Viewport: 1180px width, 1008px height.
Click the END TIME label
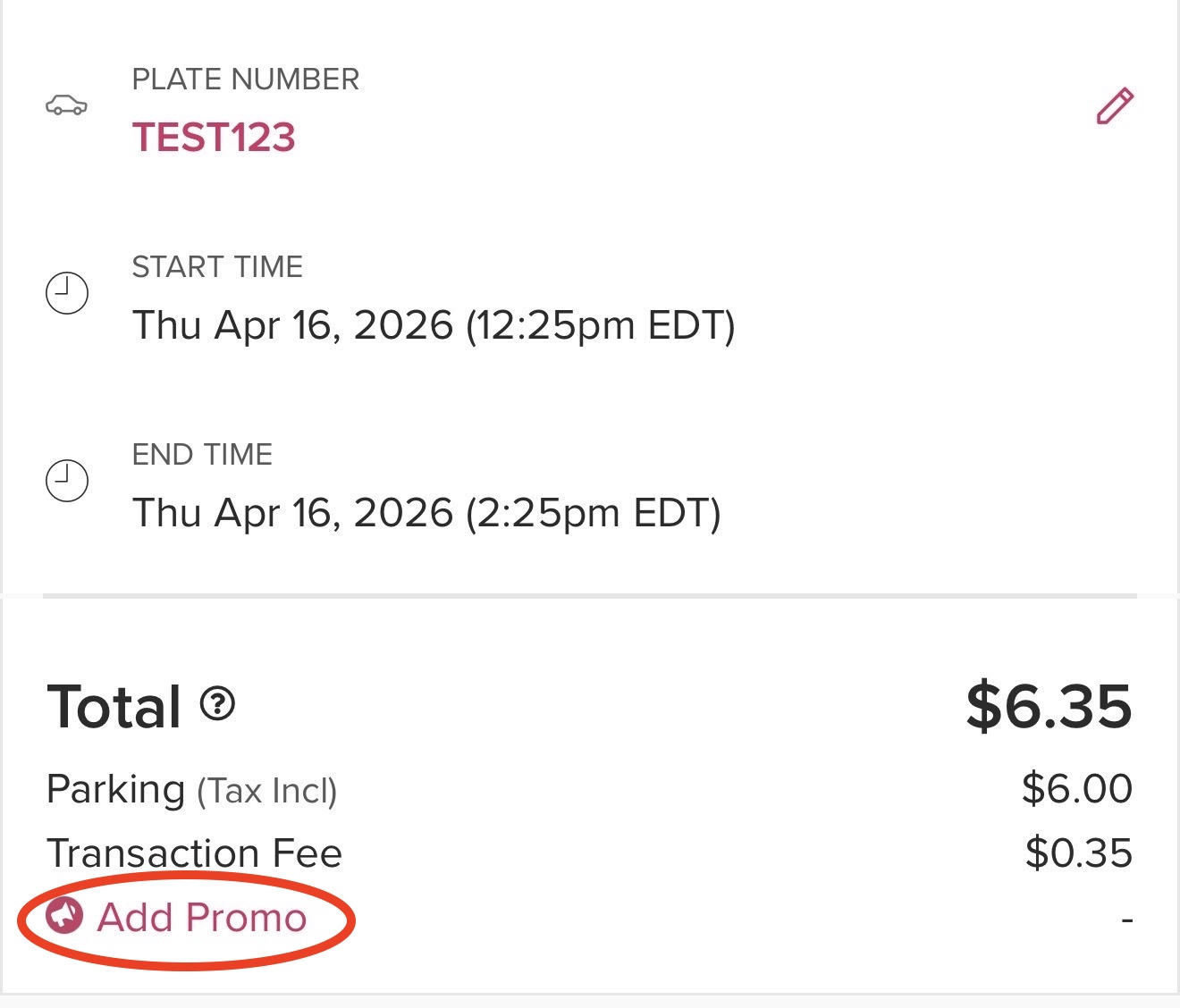point(204,454)
